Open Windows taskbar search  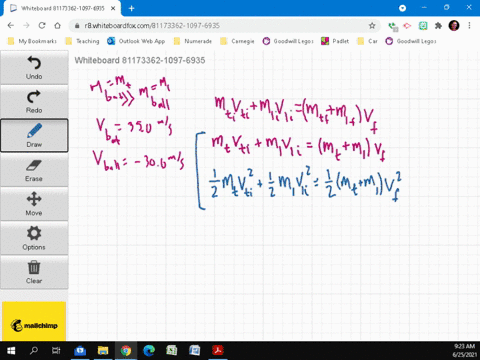[x=34, y=351]
